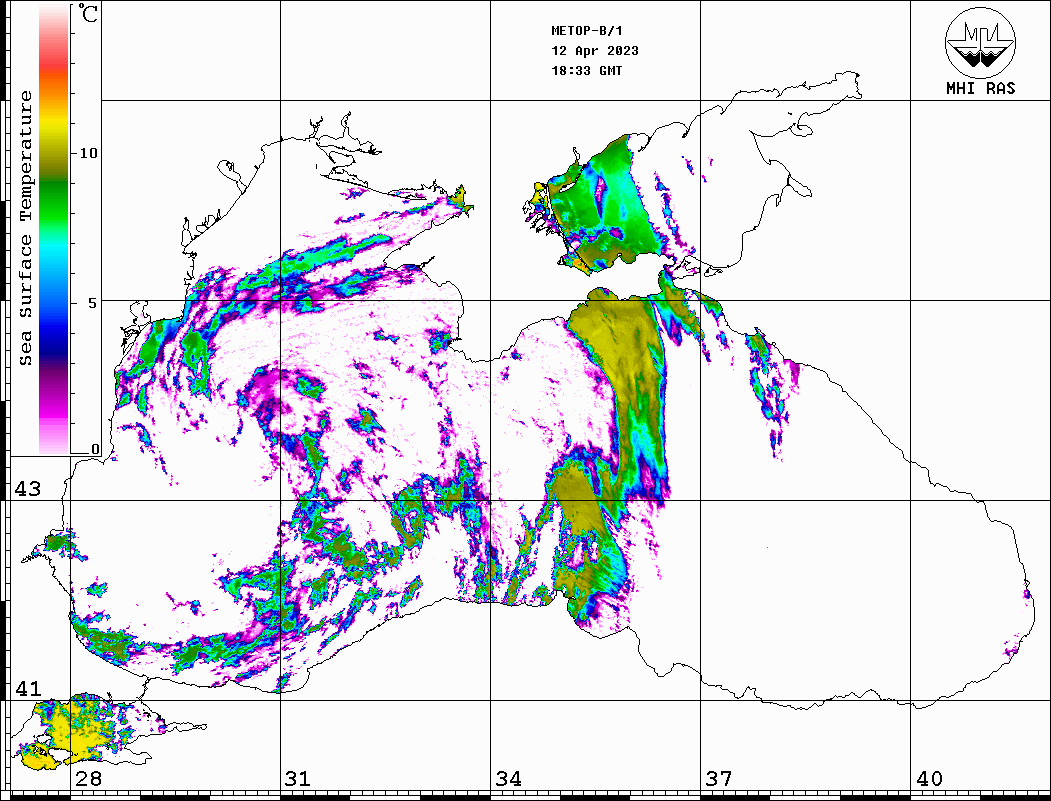Click latitude label '41'

coord(27,688)
